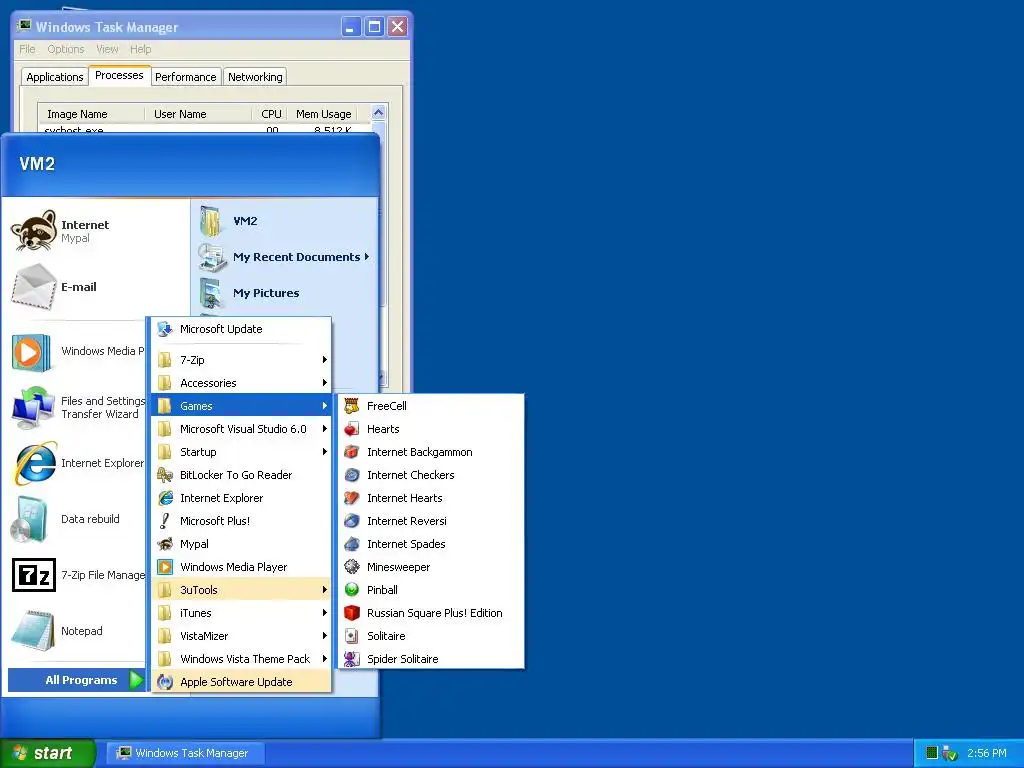Expand My Recent Documents submenu
The width and height of the screenshot is (1024, 768).
285,257
